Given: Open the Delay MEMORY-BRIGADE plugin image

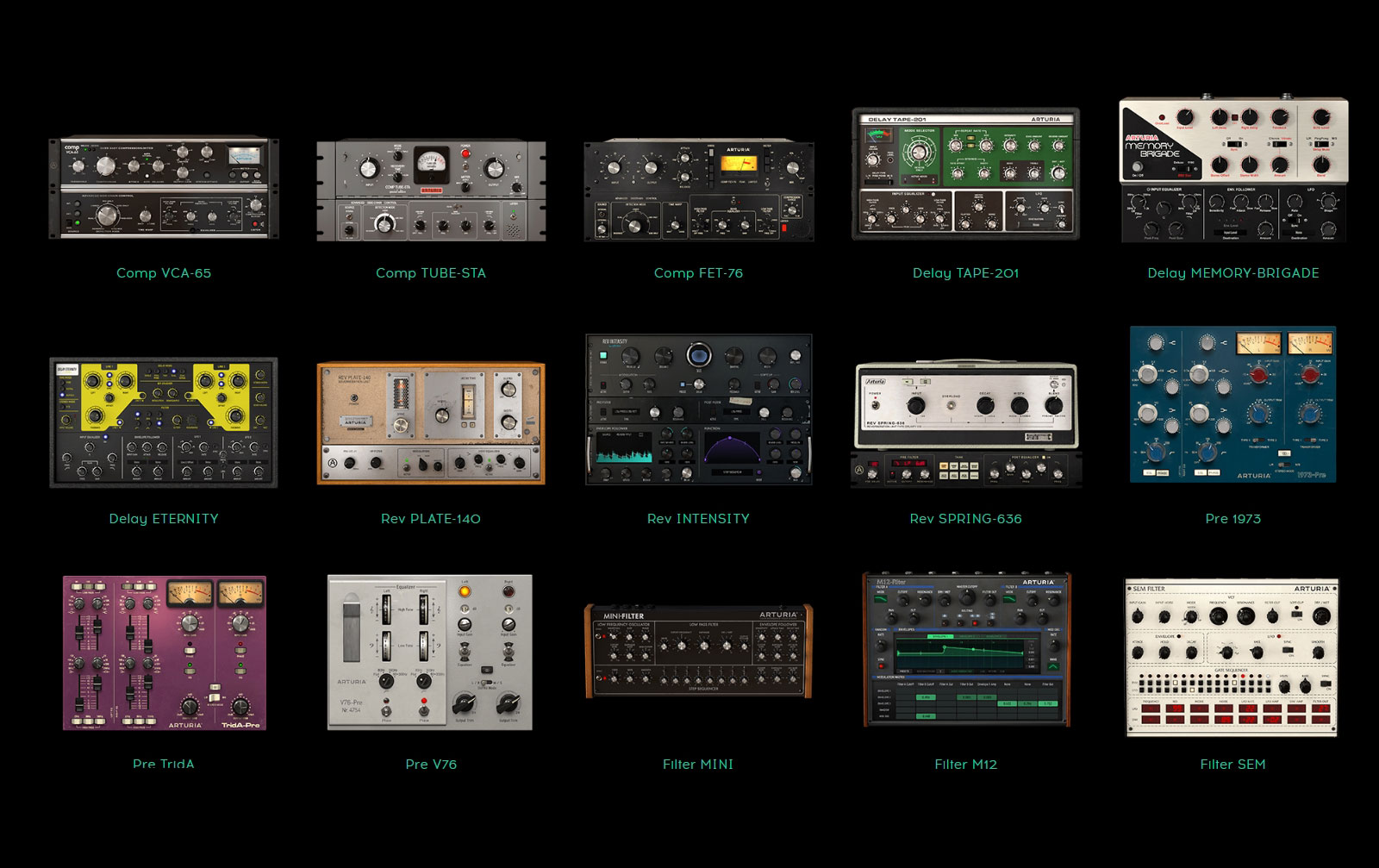Looking at the screenshot, I should (1233, 170).
